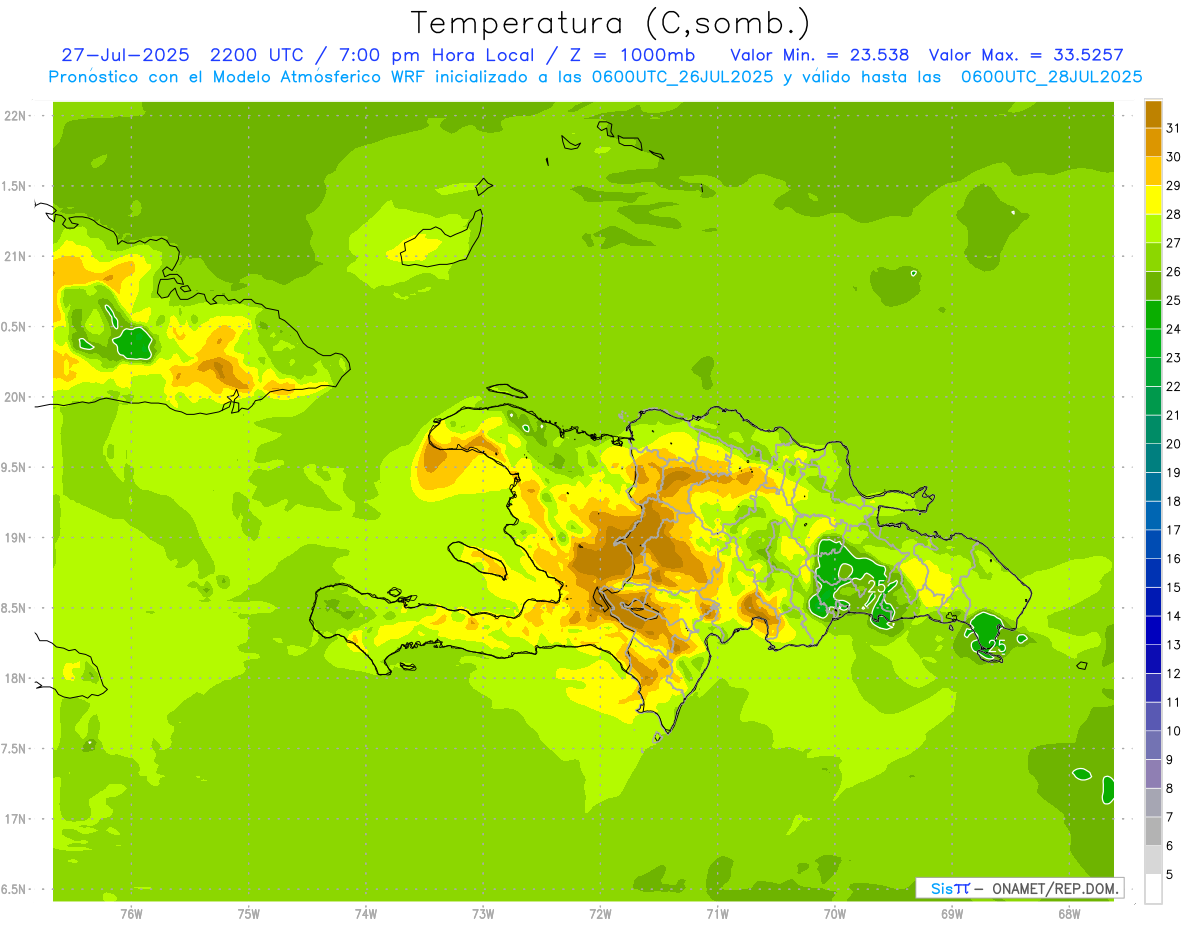1200x927 pixels.
Task: Click the "Valor Min. = 23.538" value
Action: [x=820, y=55]
